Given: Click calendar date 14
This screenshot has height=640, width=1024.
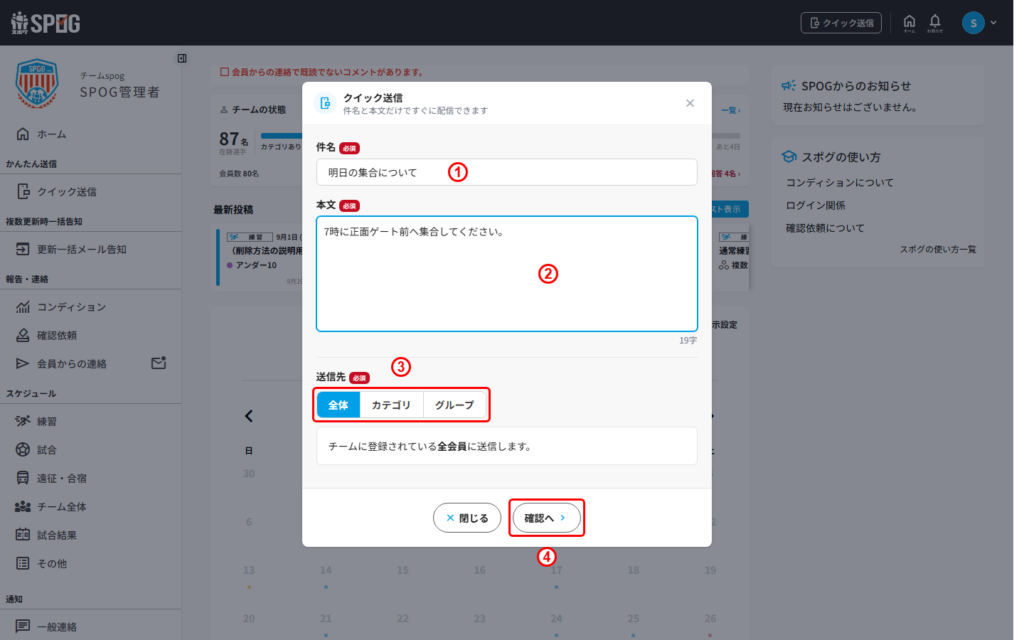Looking at the screenshot, I should (325, 570).
